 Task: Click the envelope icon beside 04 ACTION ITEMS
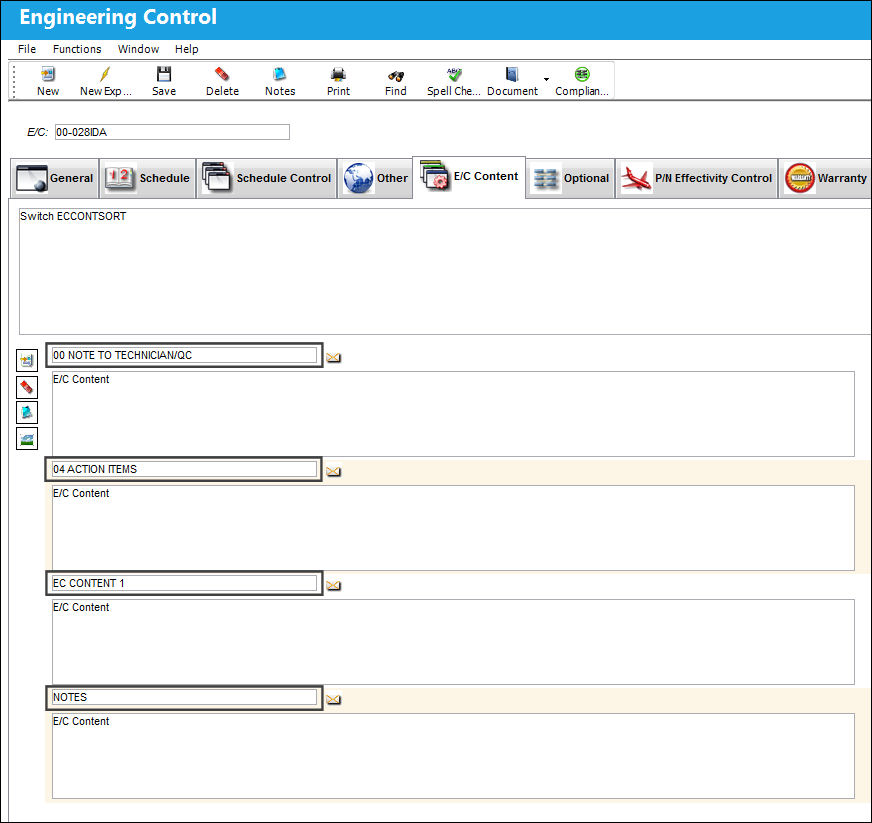333,472
